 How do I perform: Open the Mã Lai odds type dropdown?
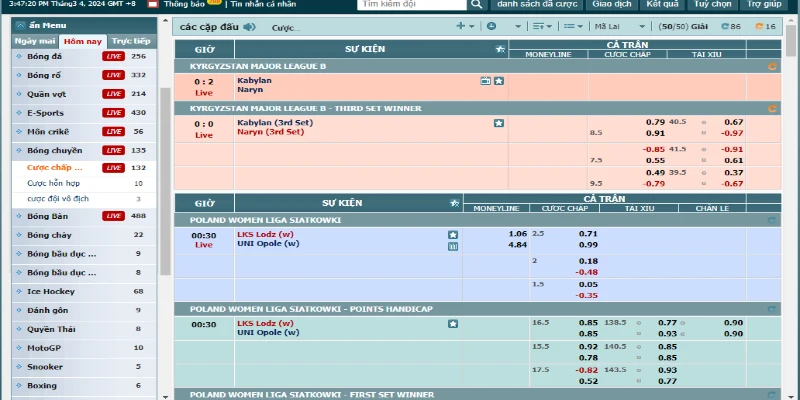pyautogui.click(x=619, y=27)
